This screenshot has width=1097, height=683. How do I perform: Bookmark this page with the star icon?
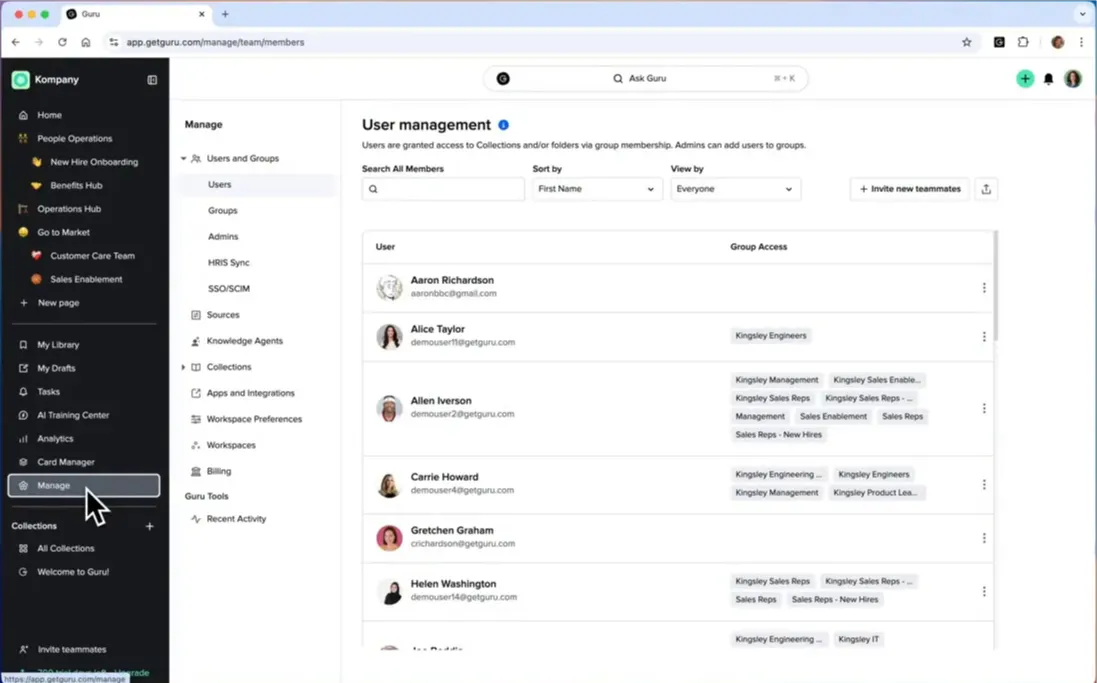(966, 42)
